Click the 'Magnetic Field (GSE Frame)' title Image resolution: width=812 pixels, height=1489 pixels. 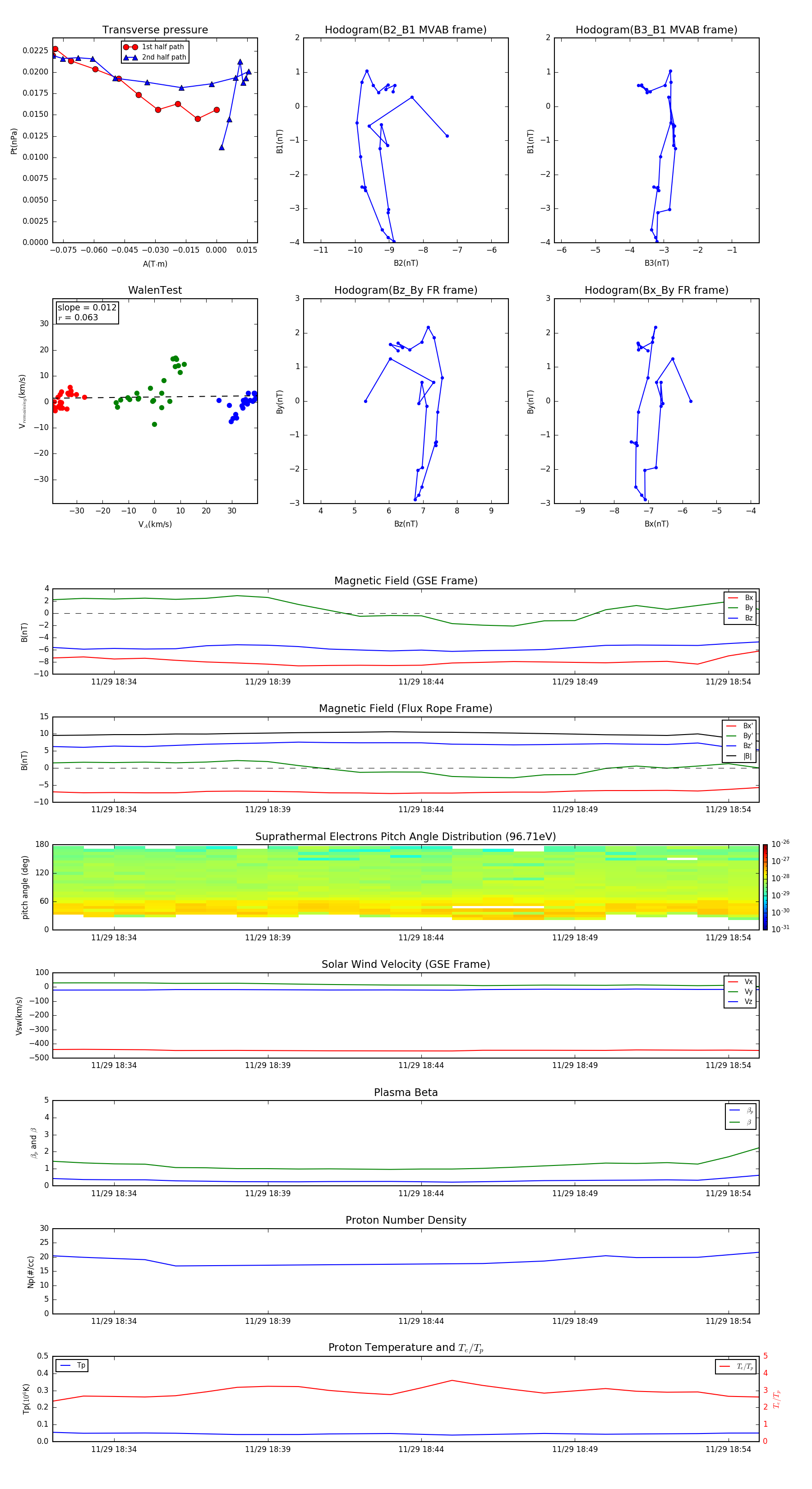(x=406, y=581)
